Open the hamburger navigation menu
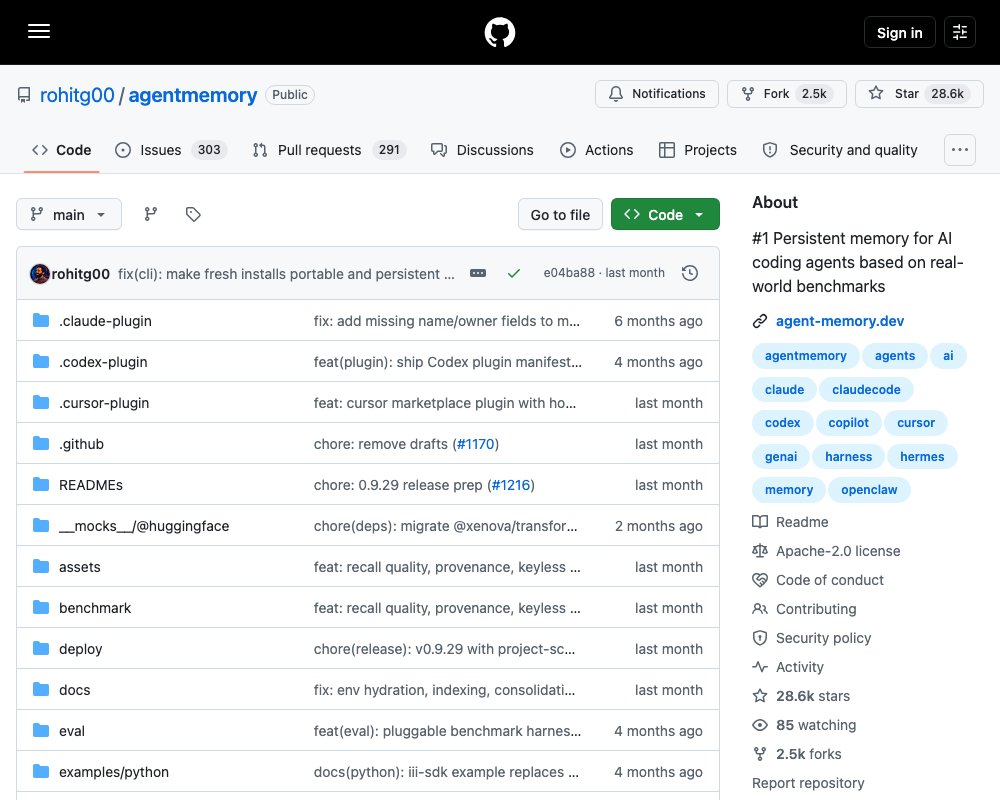The image size is (1000, 800). [x=39, y=31]
